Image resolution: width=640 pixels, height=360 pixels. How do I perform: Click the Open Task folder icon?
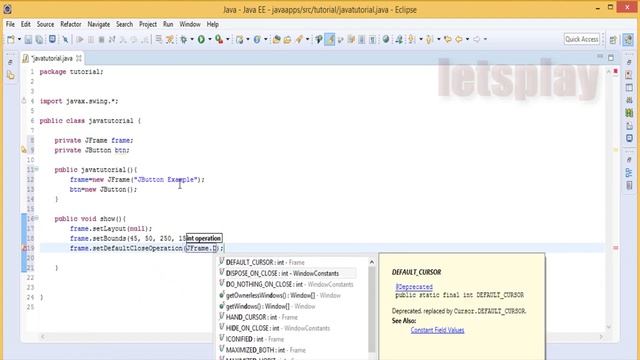[x=287, y=40]
